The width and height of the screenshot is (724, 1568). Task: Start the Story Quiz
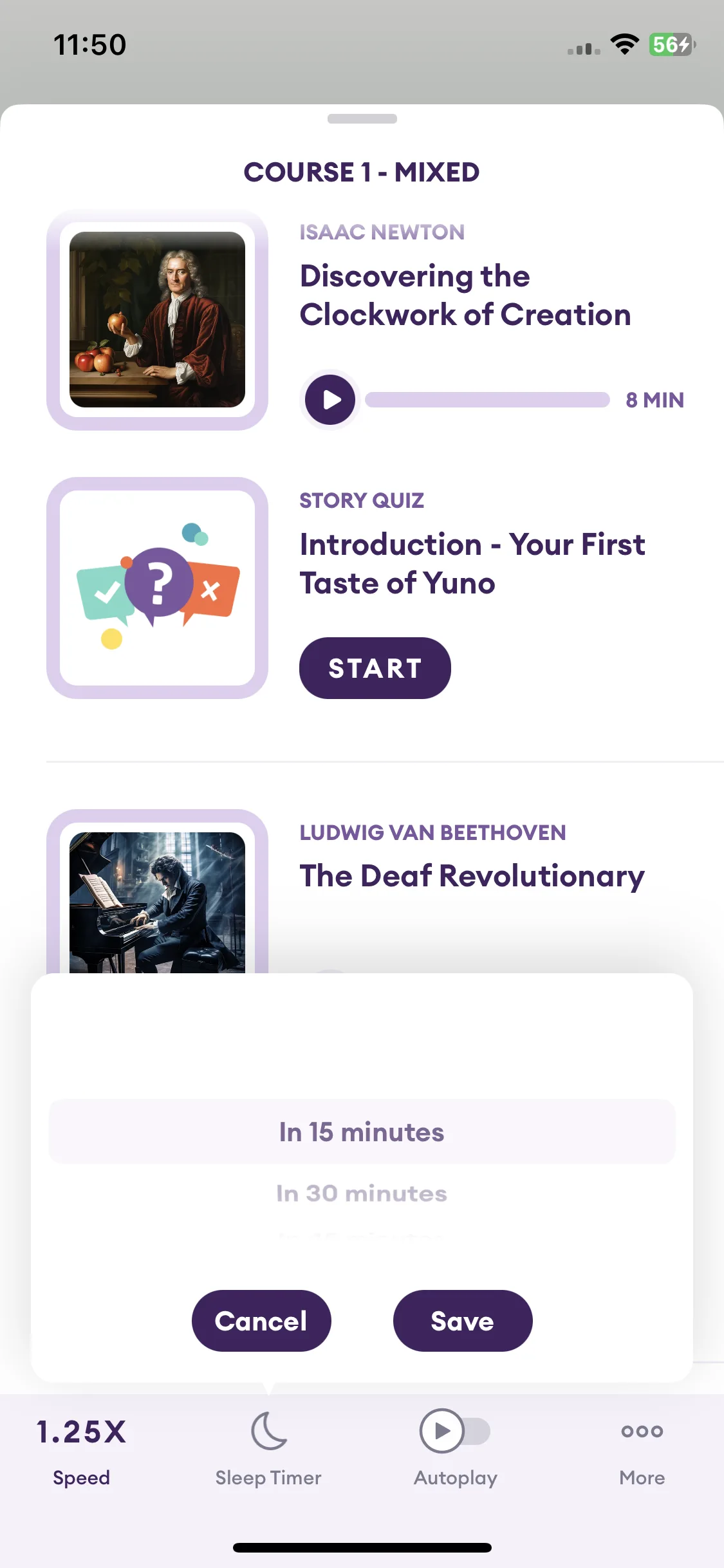pyautogui.click(x=375, y=668)
